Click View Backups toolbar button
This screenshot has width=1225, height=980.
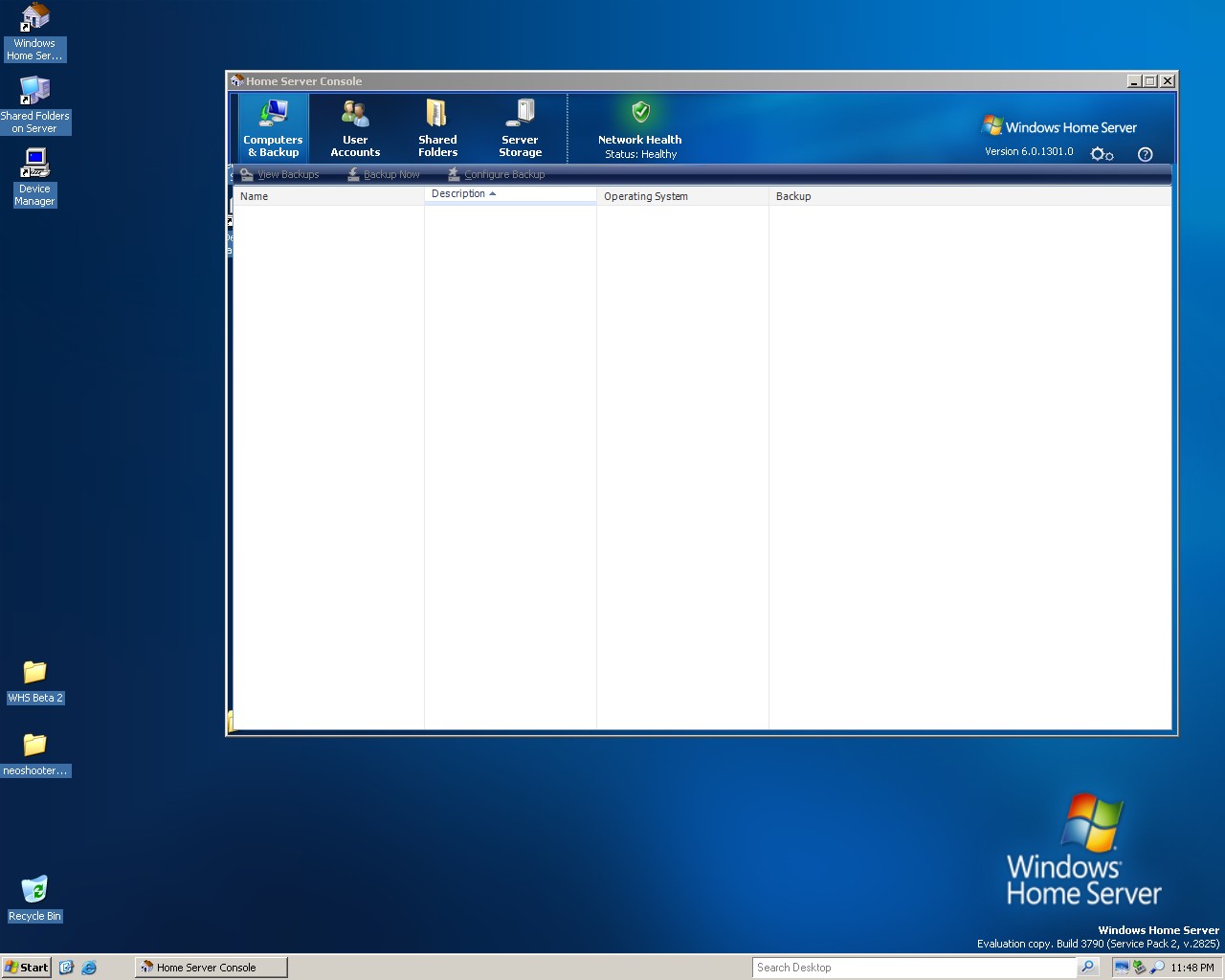pyautogui.click(x=279, y=174)
